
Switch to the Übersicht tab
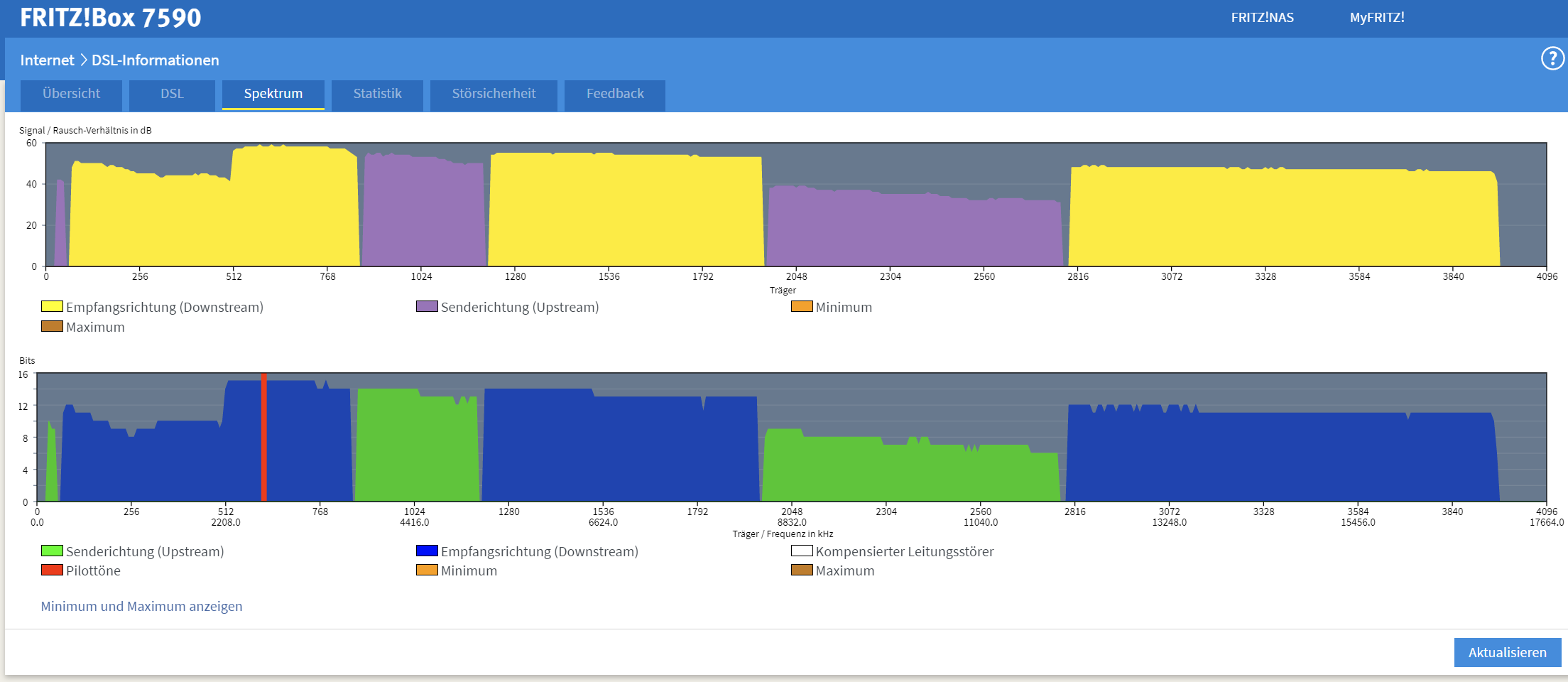71,94
